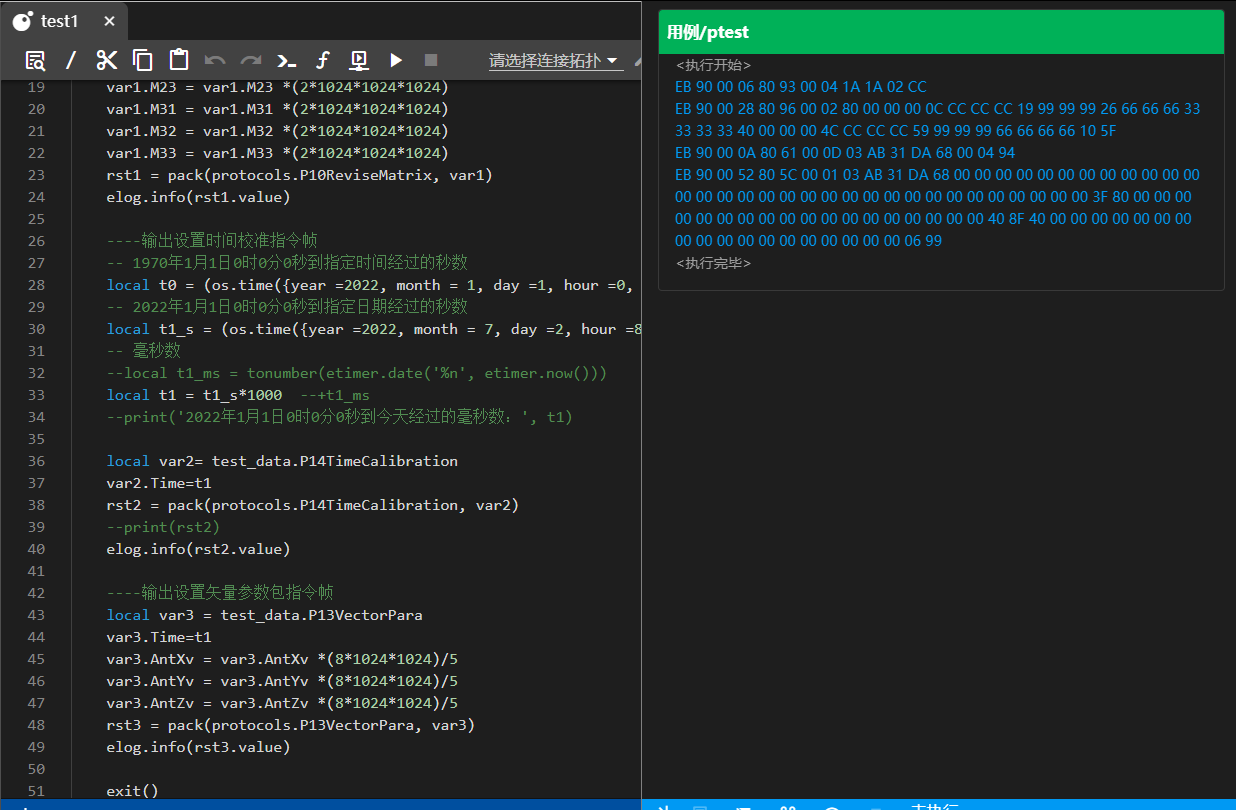Viewport: 1236px width, 810px height.
Task: Select the 用例/ptest green header
Action: pyautogui.click(x=941, y=32)
